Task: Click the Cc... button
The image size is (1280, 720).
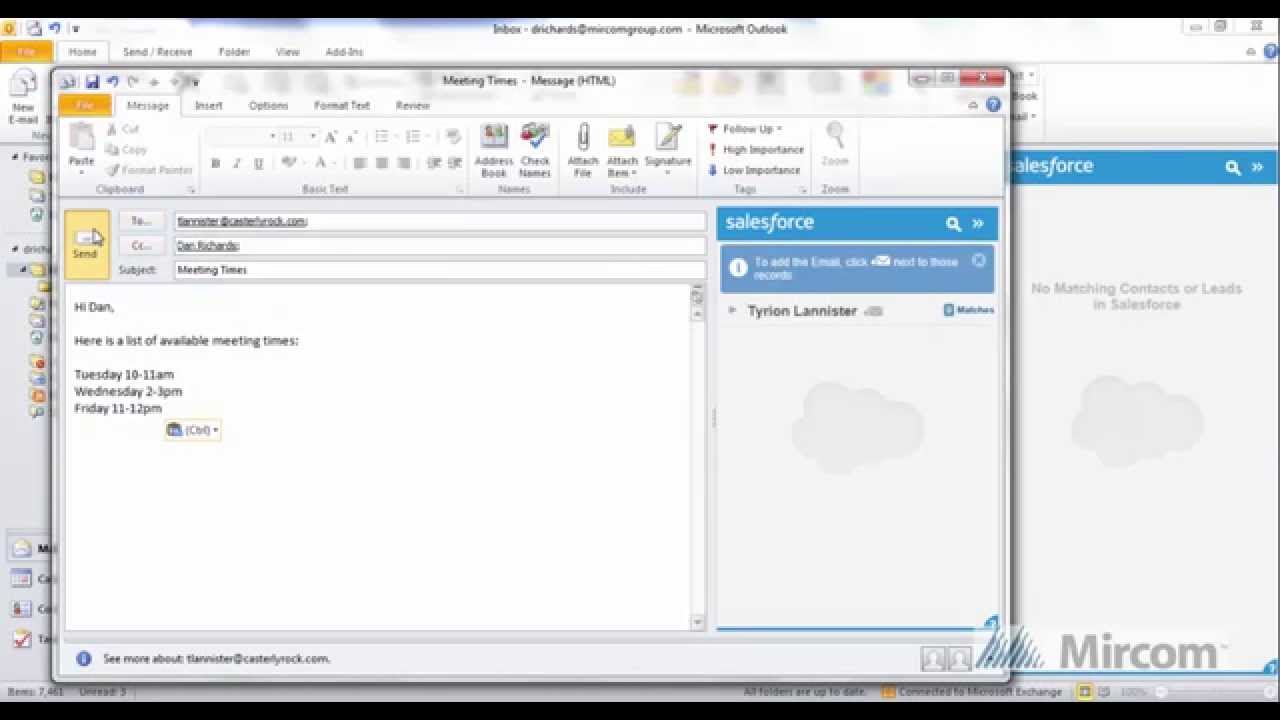Action: pos(141,245)
